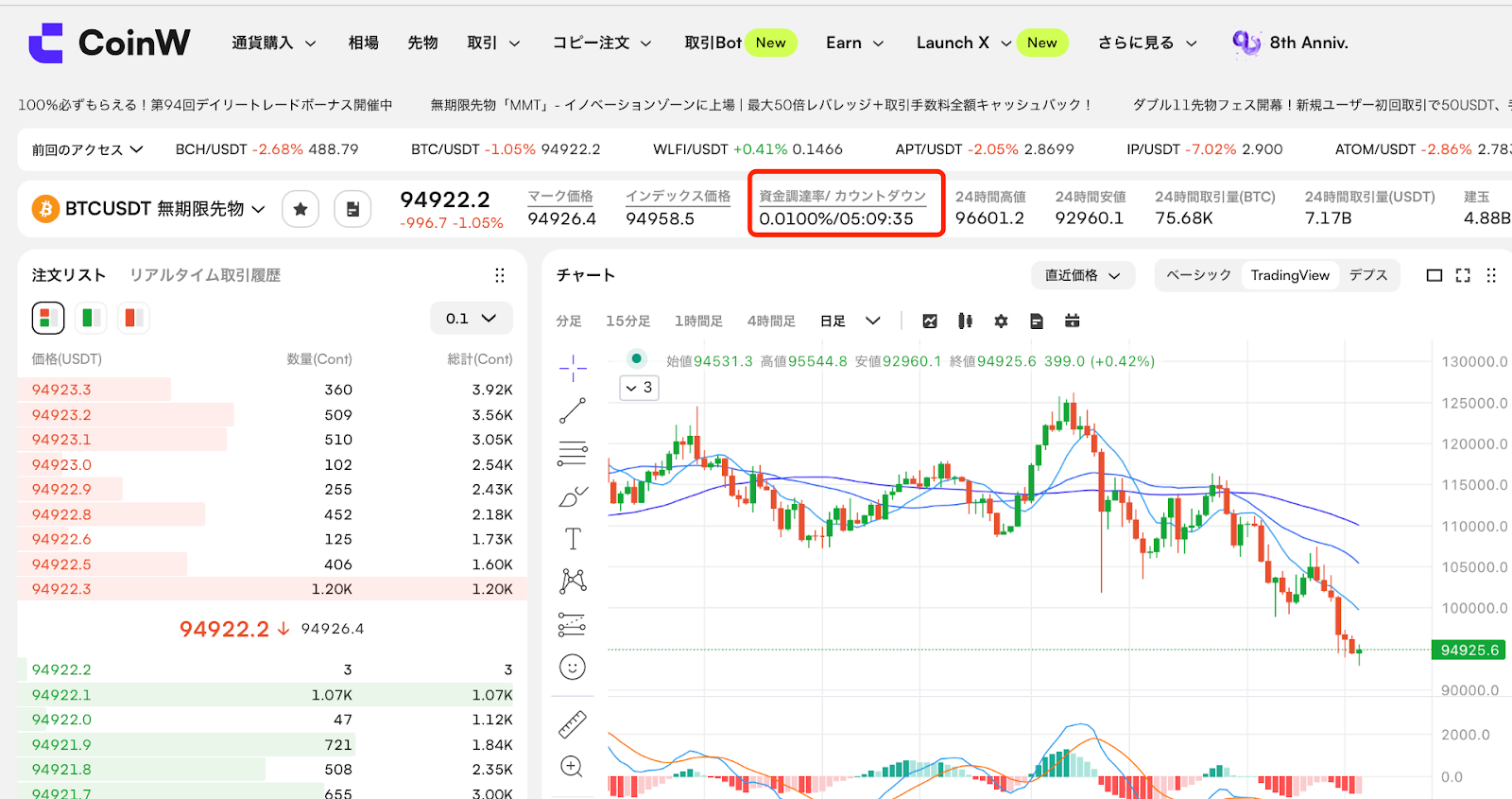This screenshot has width=1512, height=799.
Task: Select the pattern drawing tool
Action: 573,581
